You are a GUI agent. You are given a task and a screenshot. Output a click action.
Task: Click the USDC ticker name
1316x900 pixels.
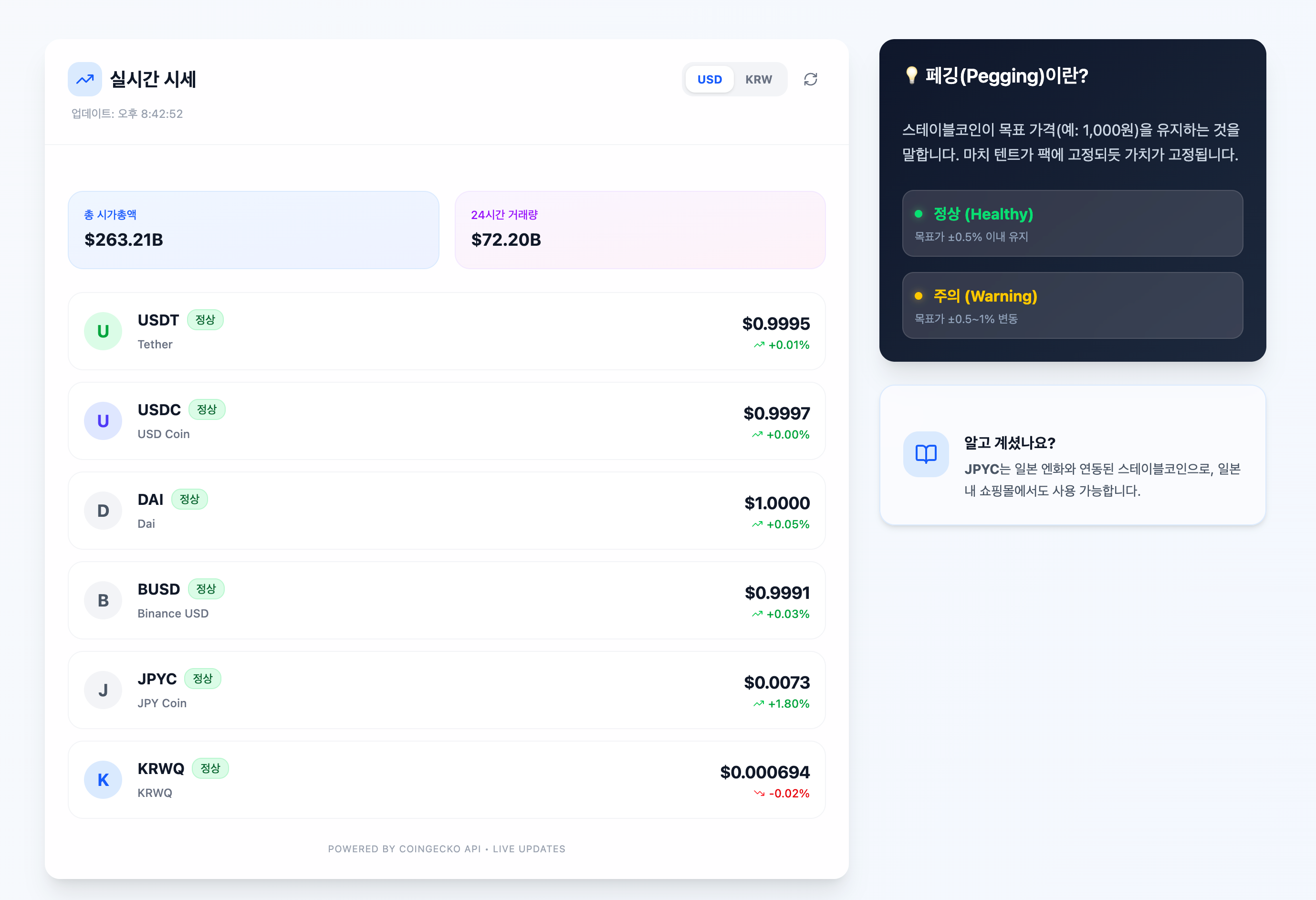[159, 409]
